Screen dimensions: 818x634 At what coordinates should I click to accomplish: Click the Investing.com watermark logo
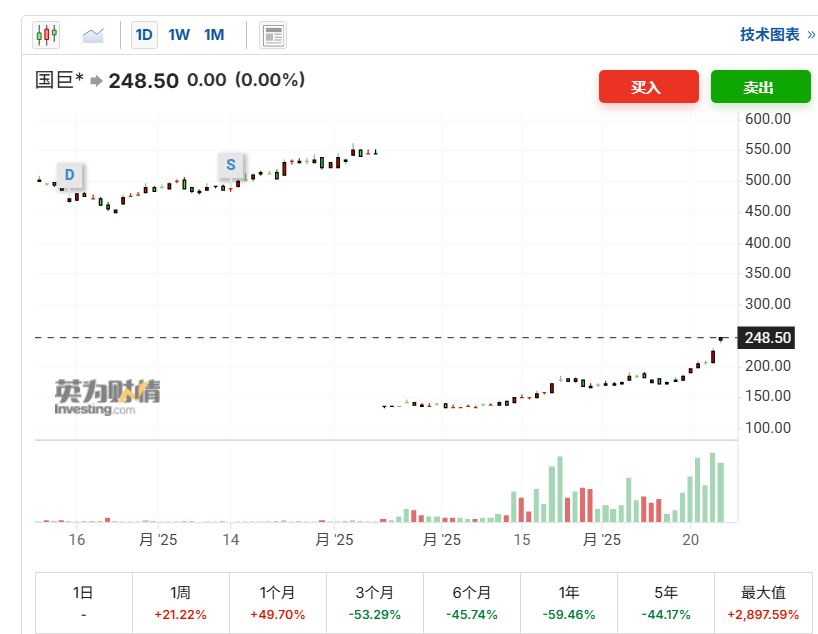point(107,396)
